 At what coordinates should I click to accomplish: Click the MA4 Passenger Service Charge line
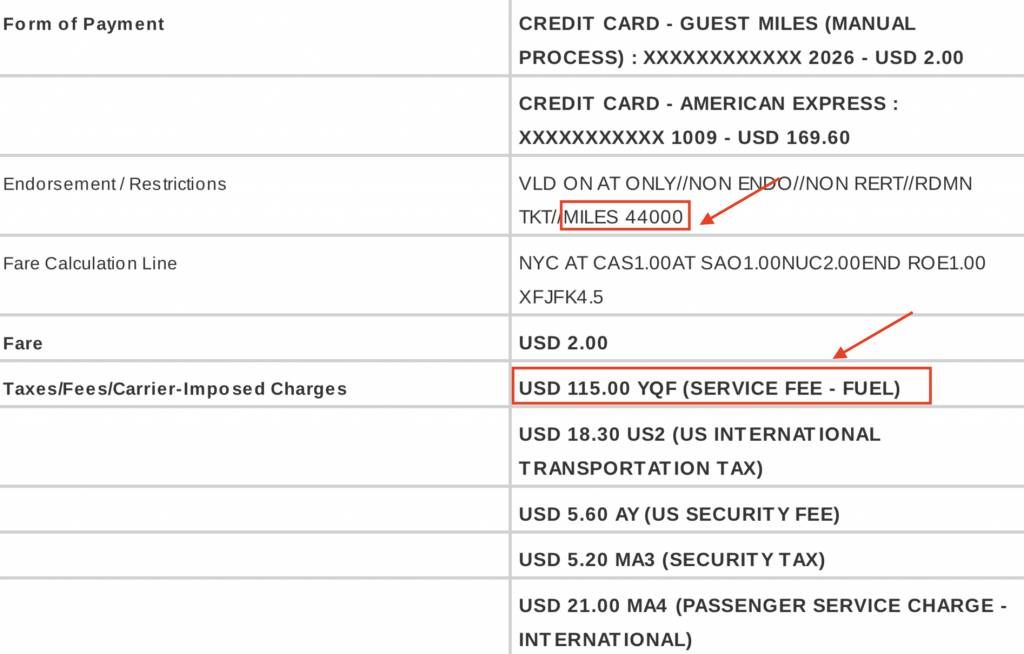click(x=763, y=622)
